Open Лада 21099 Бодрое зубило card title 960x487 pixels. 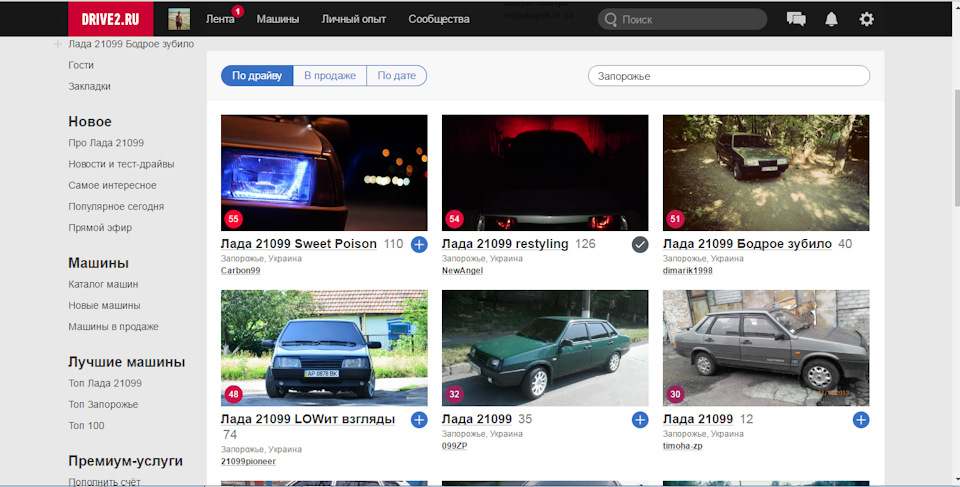tap(747, 244)
